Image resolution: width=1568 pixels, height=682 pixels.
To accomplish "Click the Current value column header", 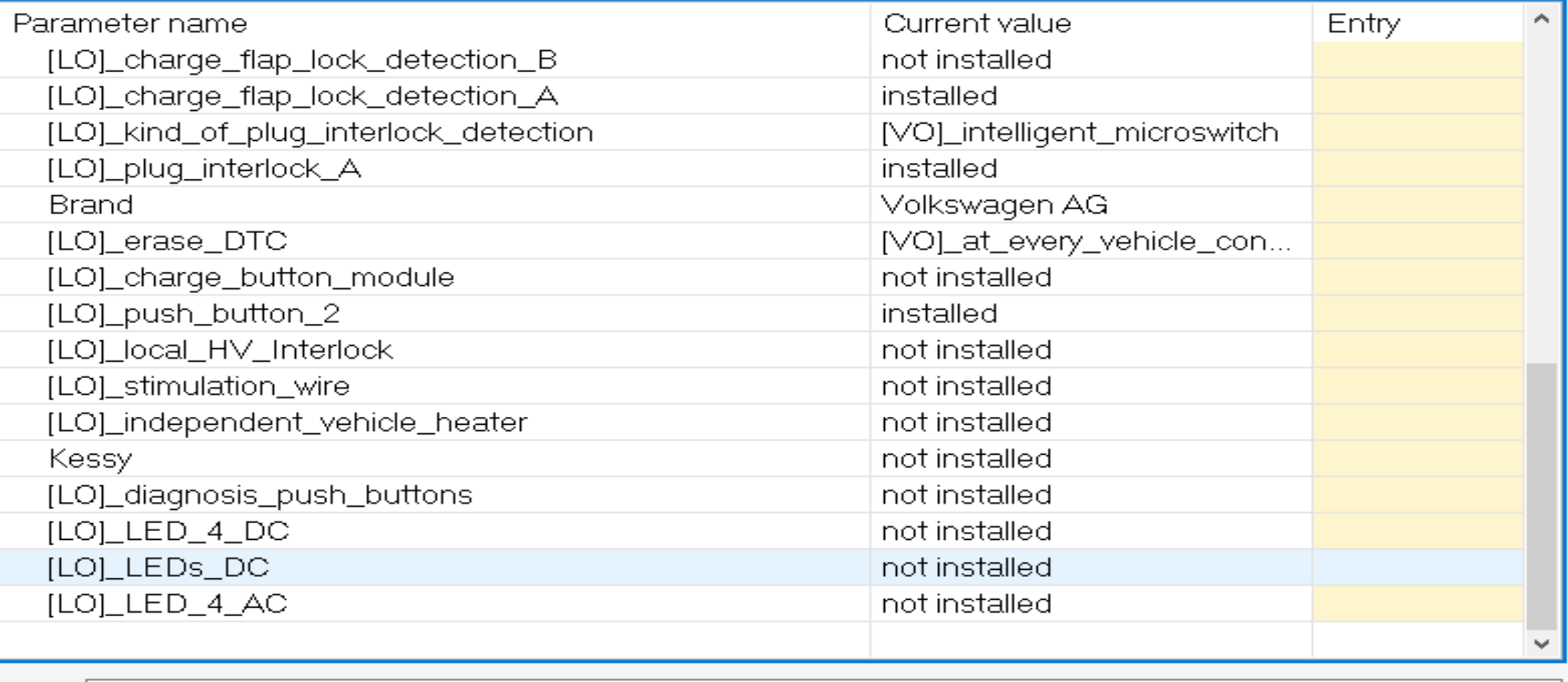I will pos(977,24).
